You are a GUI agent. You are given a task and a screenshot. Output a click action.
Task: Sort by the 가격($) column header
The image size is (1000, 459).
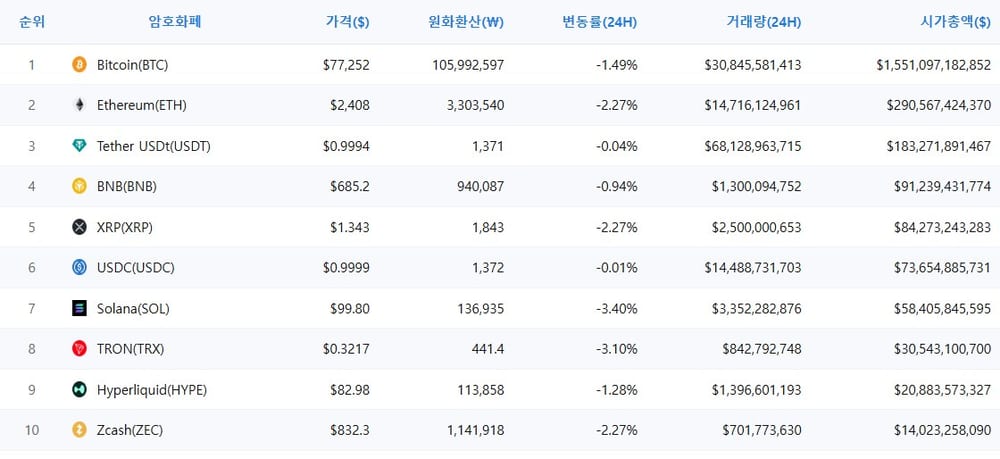click(x=348, y=22)
